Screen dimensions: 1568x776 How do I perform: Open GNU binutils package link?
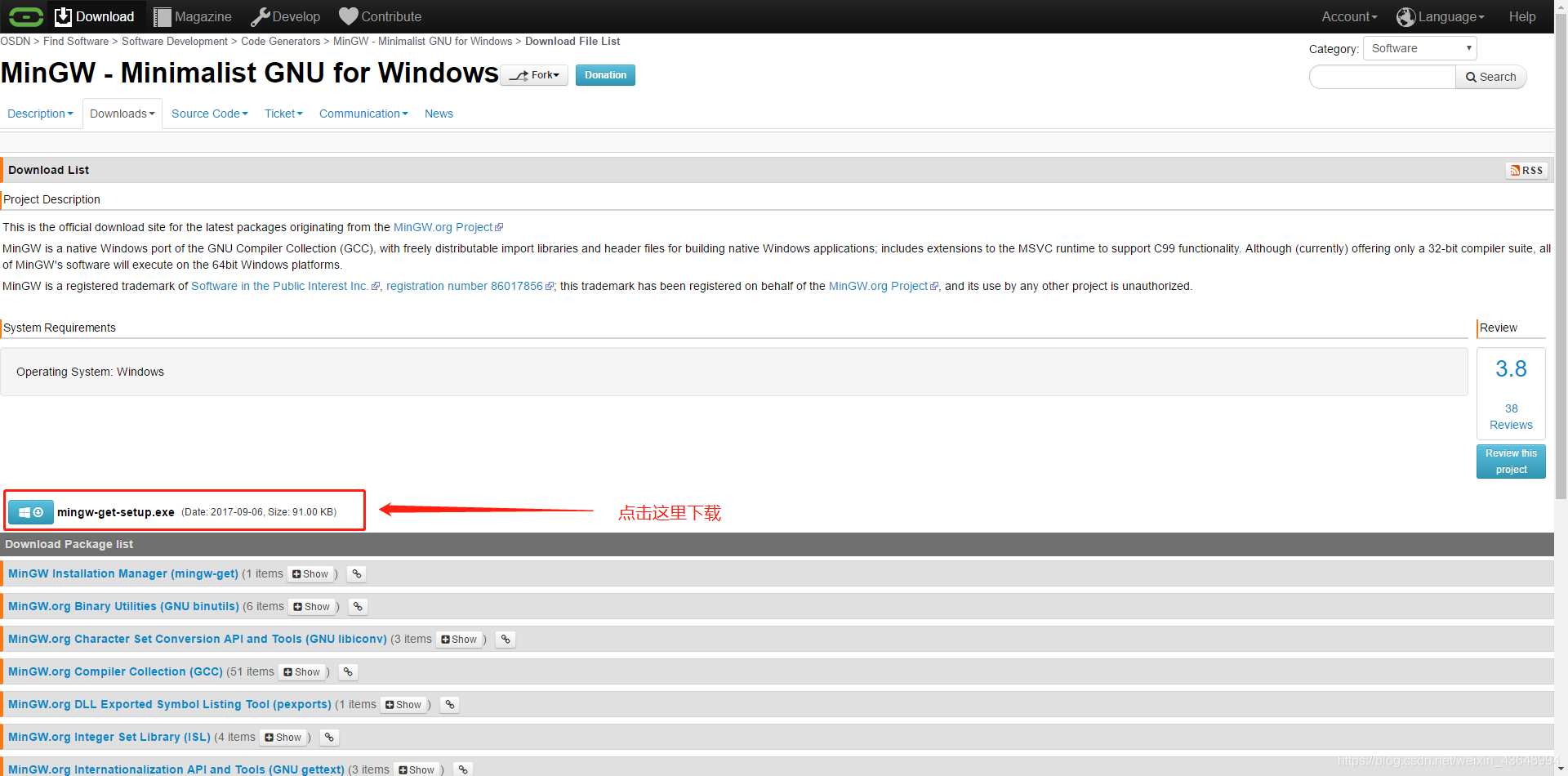[x=123, y=606]
